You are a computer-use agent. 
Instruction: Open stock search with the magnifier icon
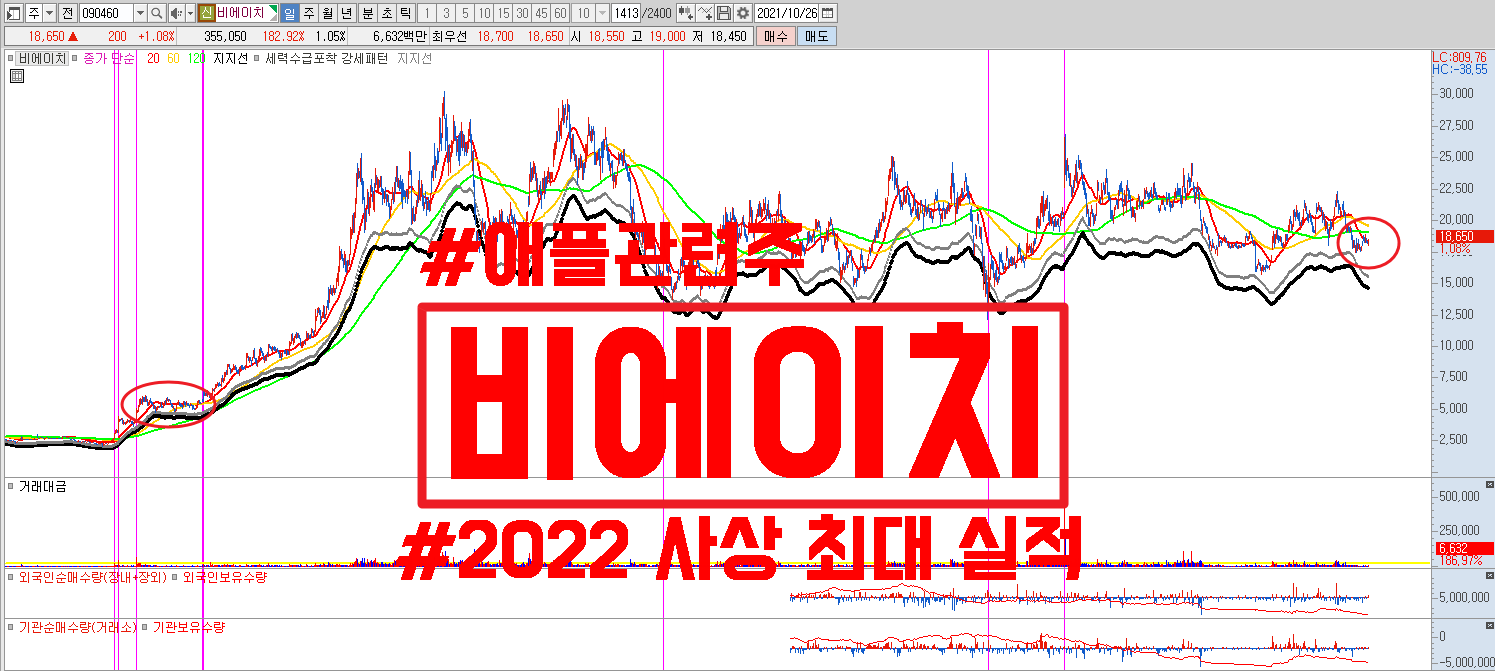[x=156, y=13]
